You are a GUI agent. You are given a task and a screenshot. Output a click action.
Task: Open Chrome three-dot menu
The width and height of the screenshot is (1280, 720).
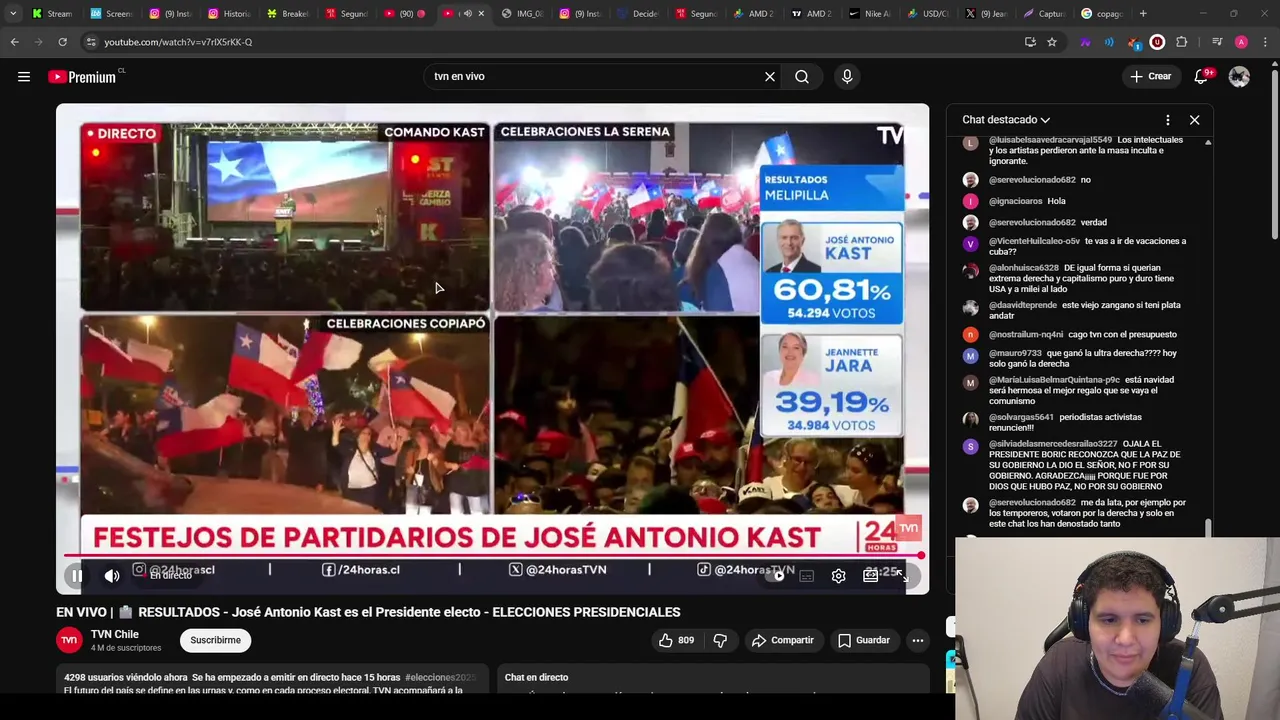[1266, 42]
